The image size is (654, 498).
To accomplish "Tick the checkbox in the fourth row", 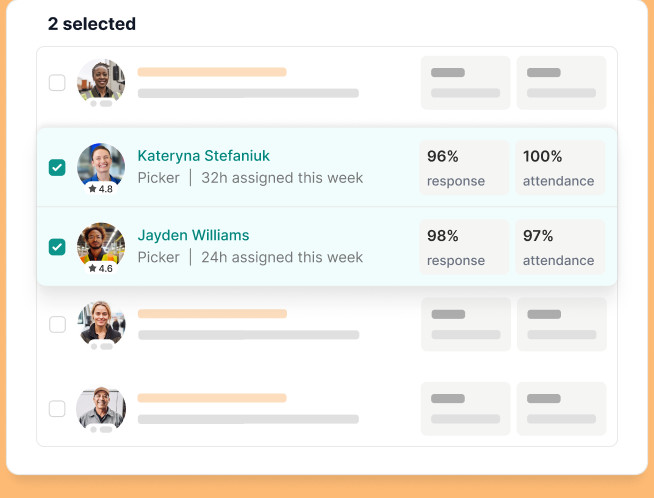I will pos(57,324).
